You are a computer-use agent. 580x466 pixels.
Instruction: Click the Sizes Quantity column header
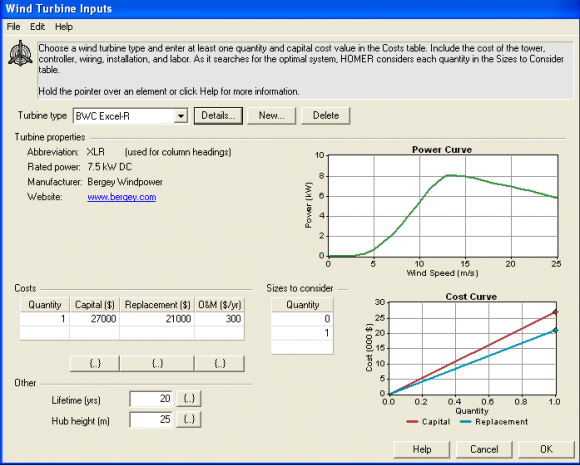(302, 305)
